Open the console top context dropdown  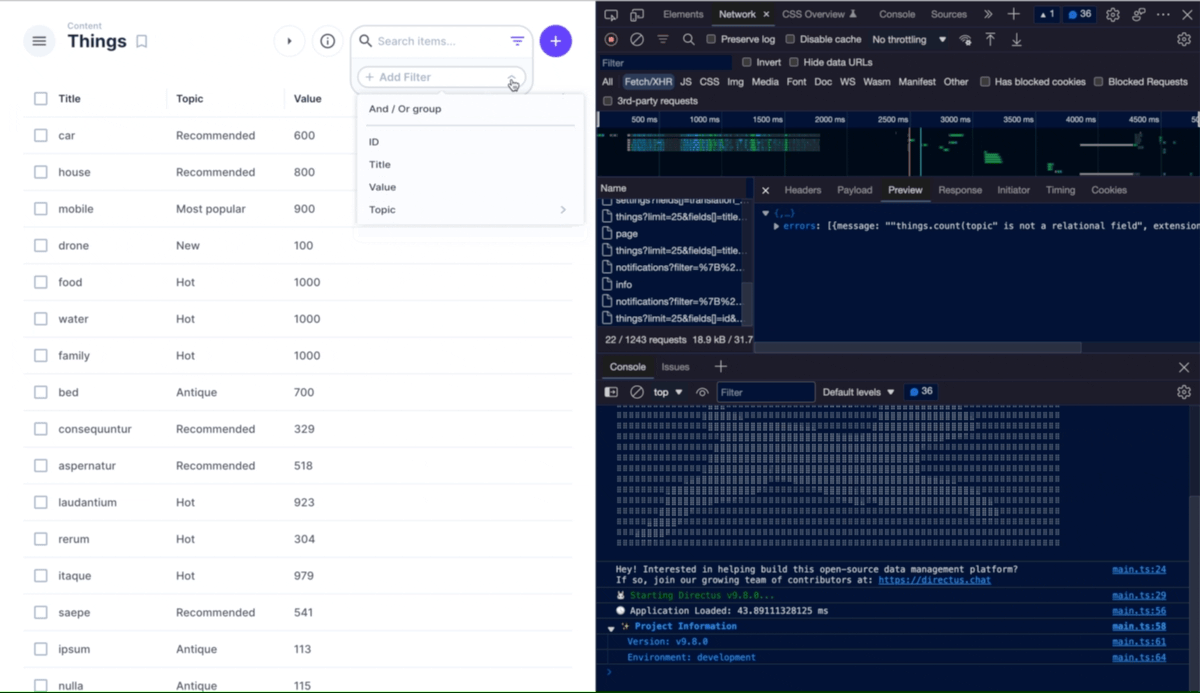(x=668, y=392)
